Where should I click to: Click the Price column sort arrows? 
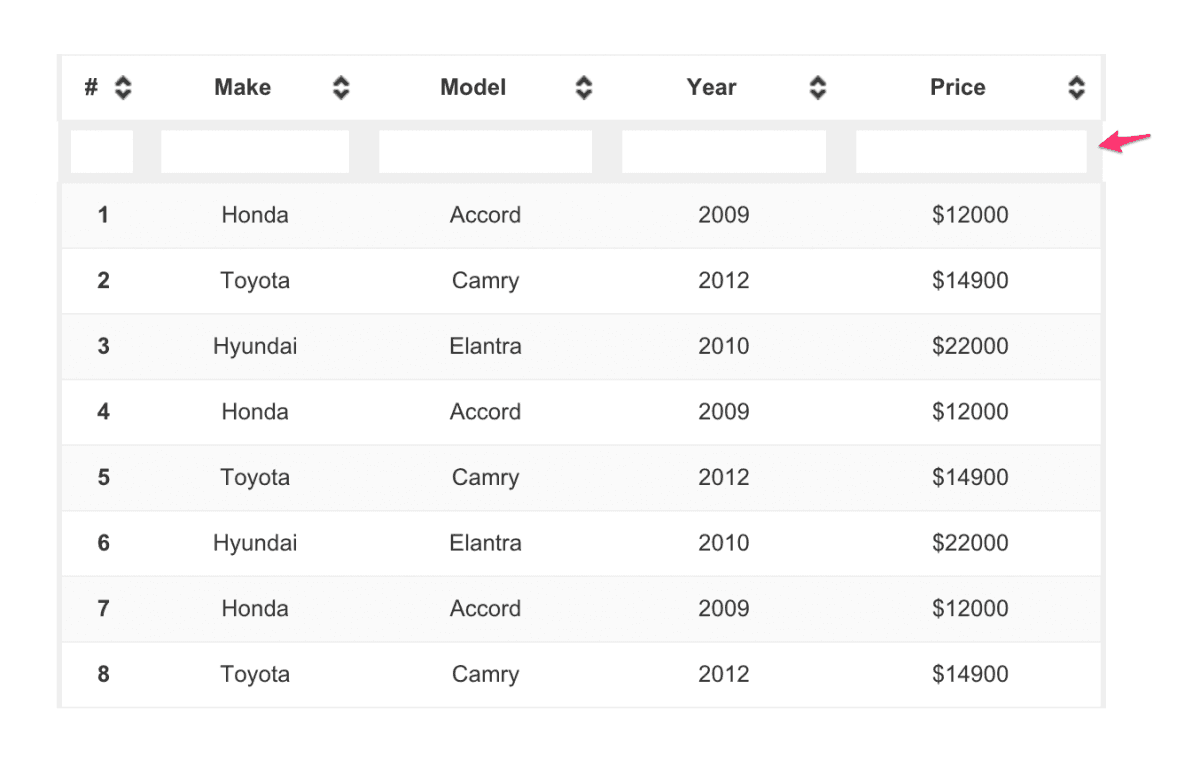pos(1076,88)
